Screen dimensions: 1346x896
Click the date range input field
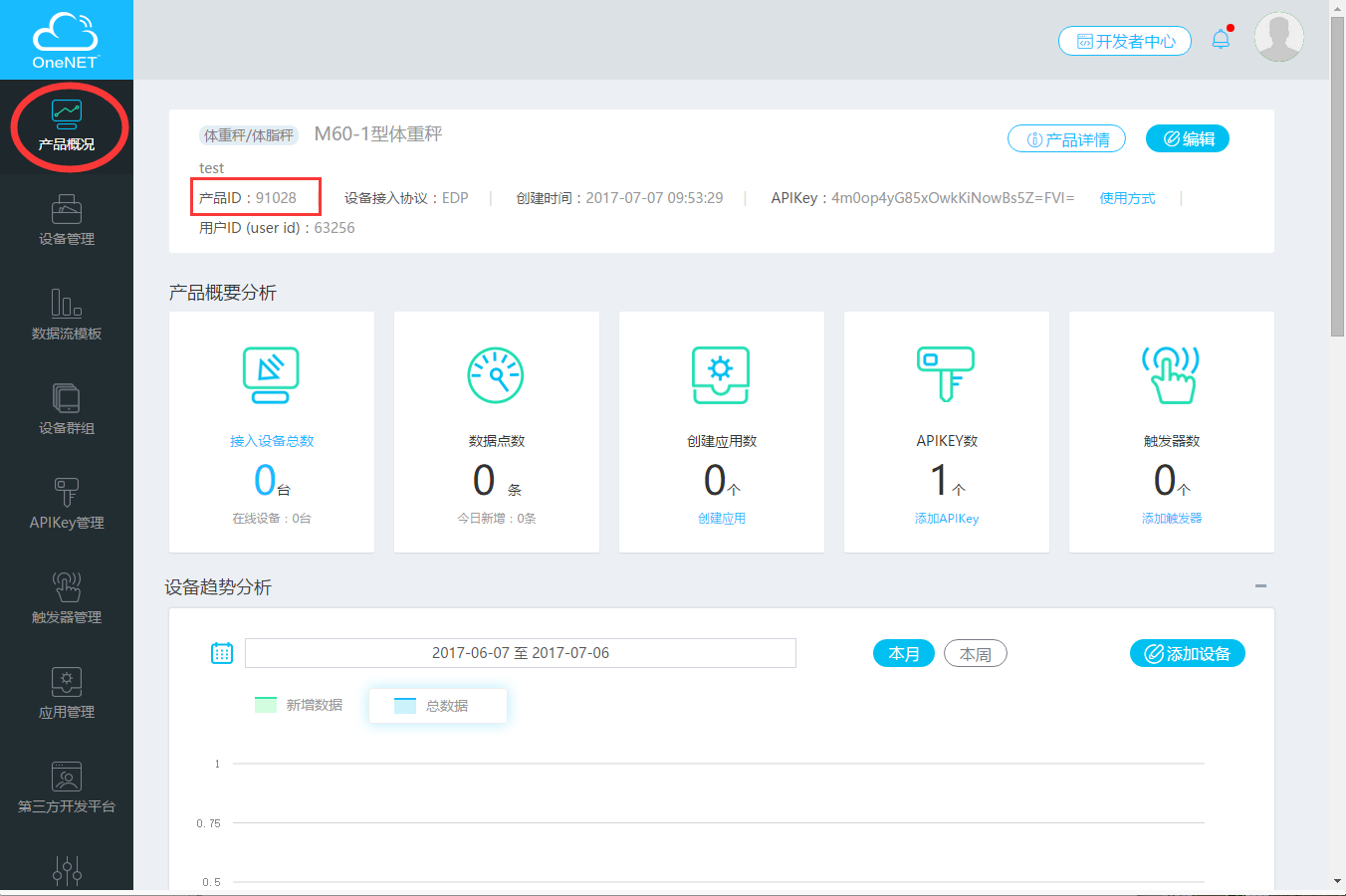520,653
